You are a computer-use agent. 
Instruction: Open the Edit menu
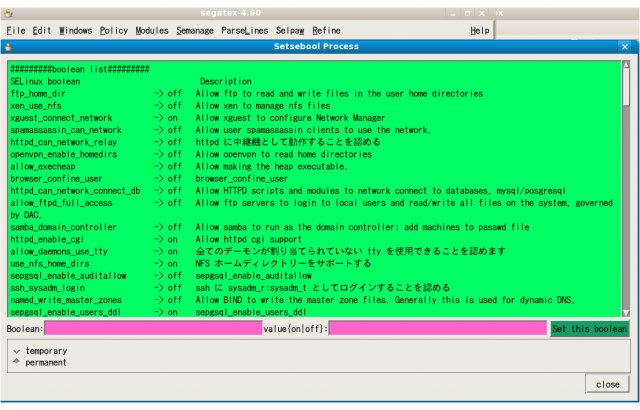(x=41, y=31)
